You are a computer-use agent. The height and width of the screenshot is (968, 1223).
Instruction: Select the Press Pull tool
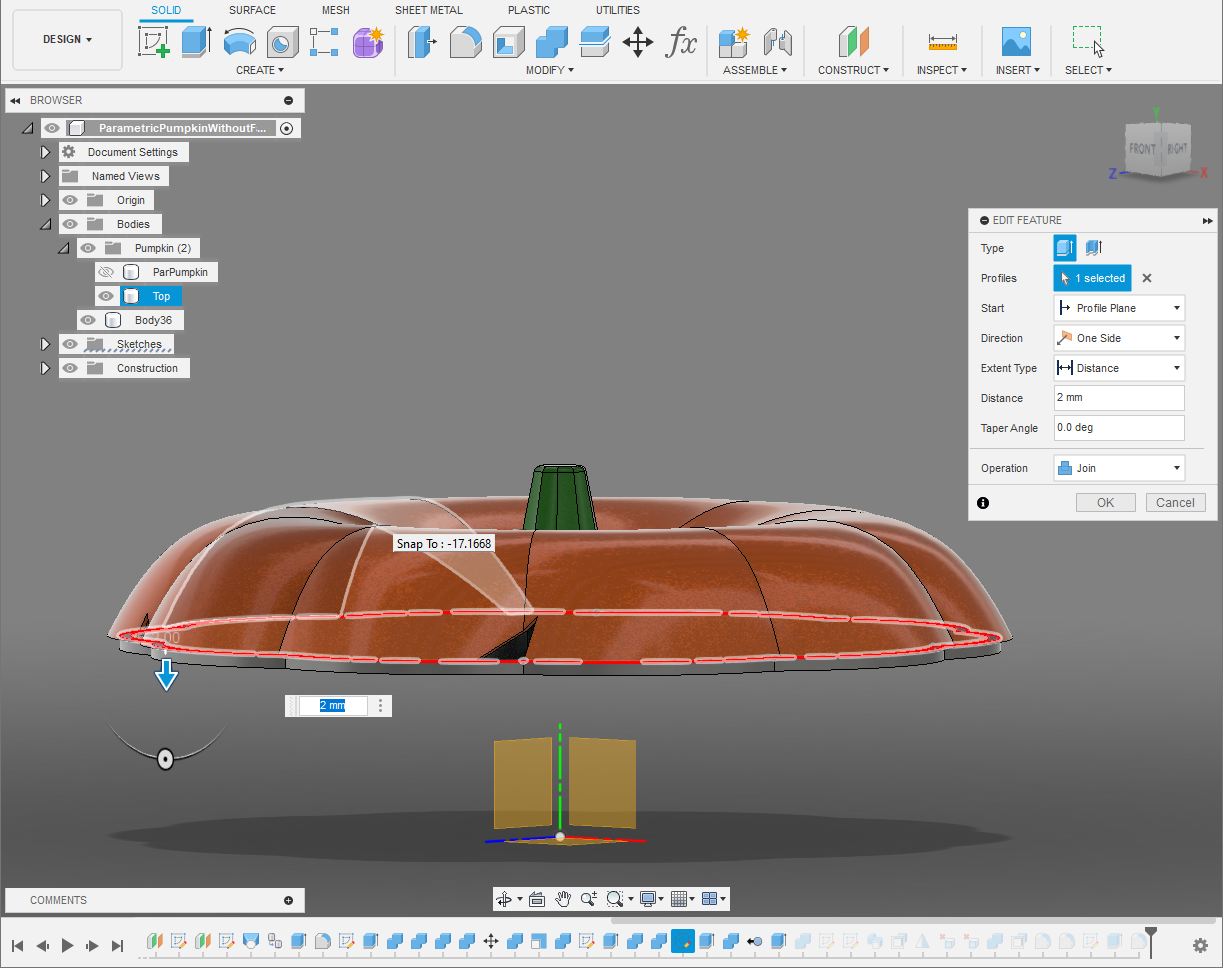(x=422, y=42)
